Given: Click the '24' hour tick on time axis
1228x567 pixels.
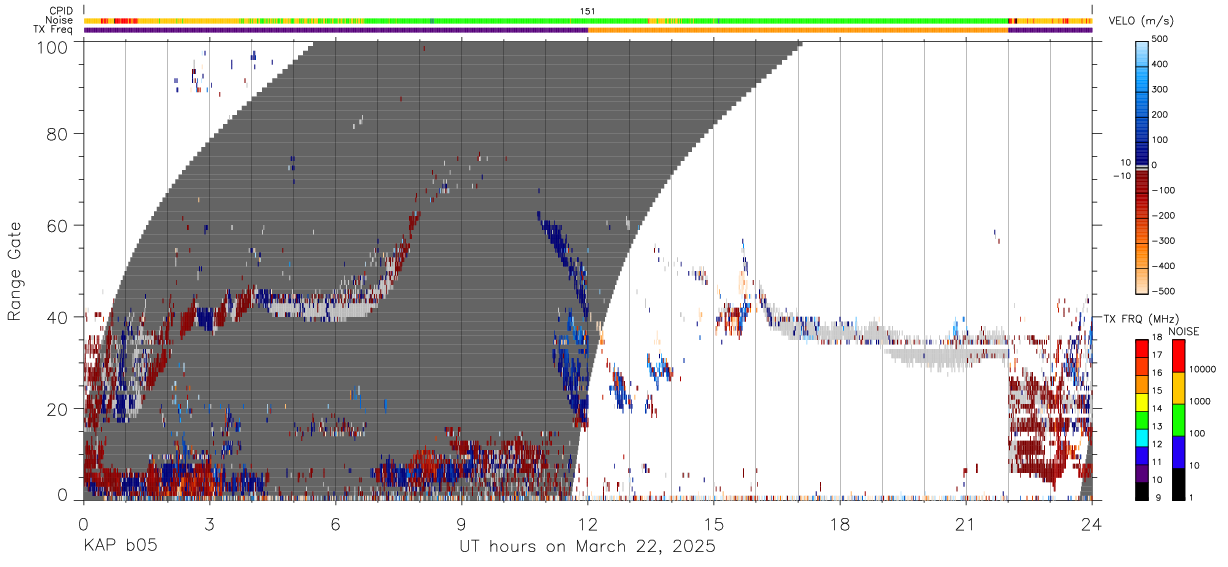Looking at the screenshot, I should 1092,523.
